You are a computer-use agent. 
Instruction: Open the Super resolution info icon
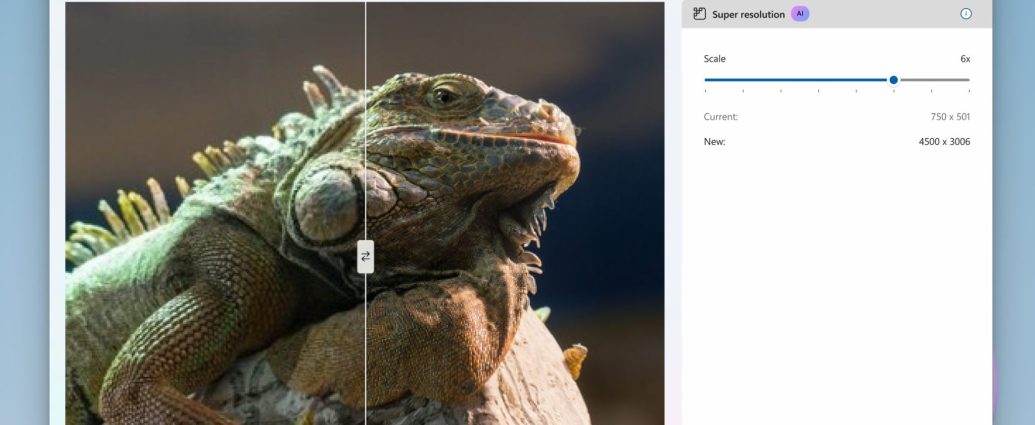coord(966,14)
